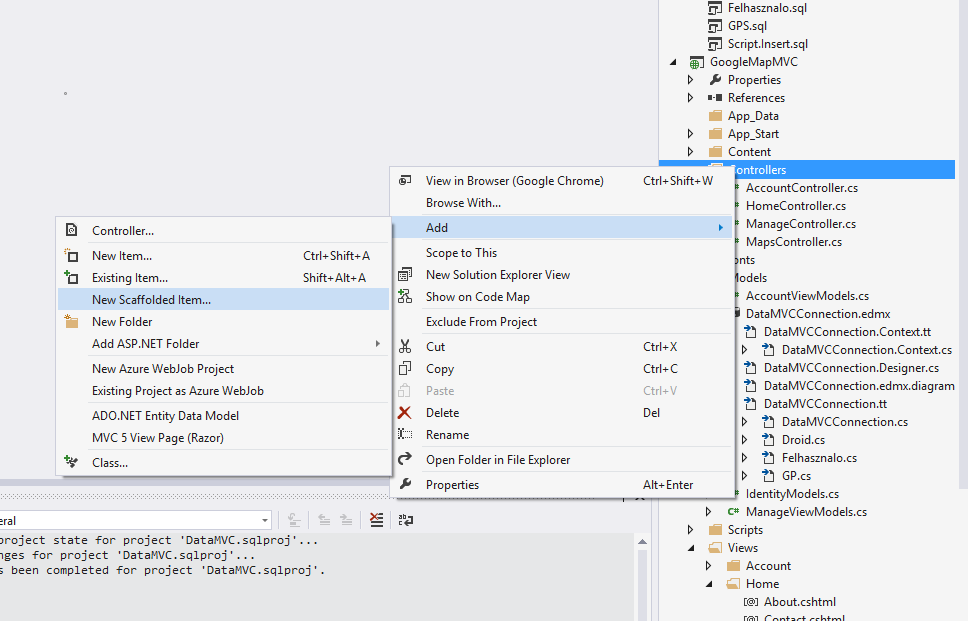Click the ManageViewModels.cs C# icon
This screenshot has width=968, height=621.
[733, 511]
